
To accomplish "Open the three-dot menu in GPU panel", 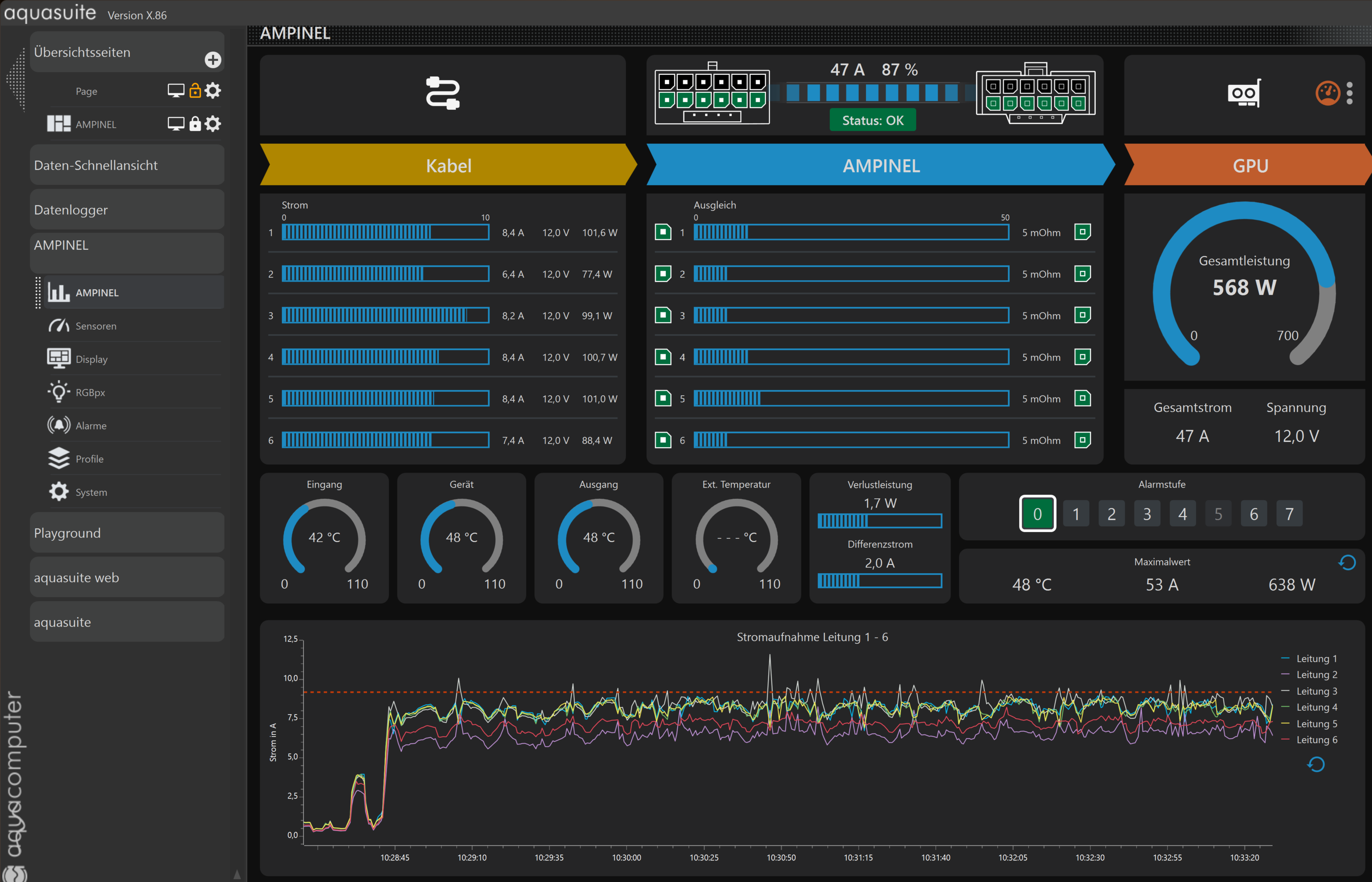I will coord(1350,93).
